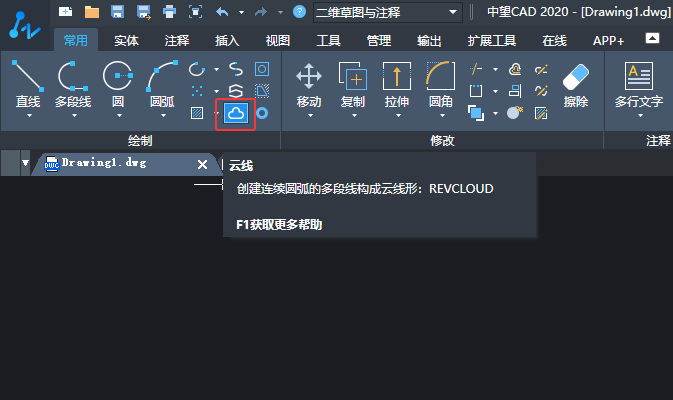Select the point dots tool
This screenshot has height=400, width=673.
[197, 91]
